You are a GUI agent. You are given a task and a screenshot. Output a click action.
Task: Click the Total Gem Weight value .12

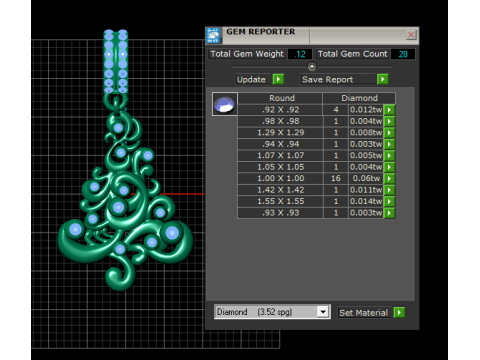pos(300,54)
